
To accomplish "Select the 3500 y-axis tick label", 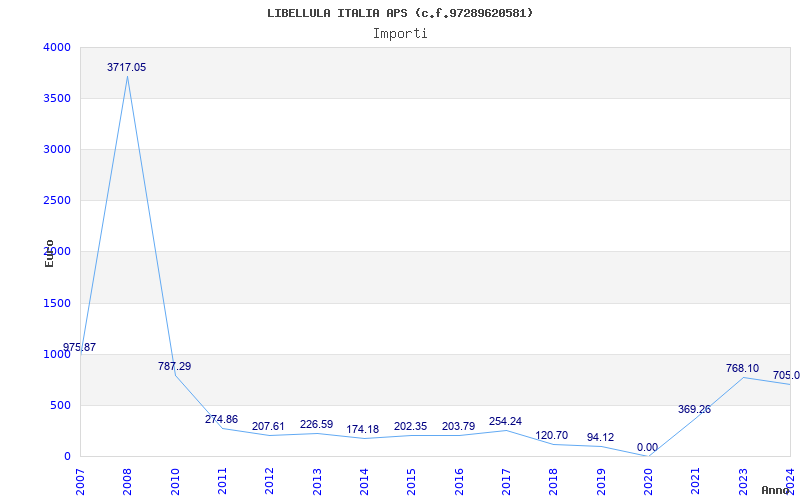I will coord(57,98).
